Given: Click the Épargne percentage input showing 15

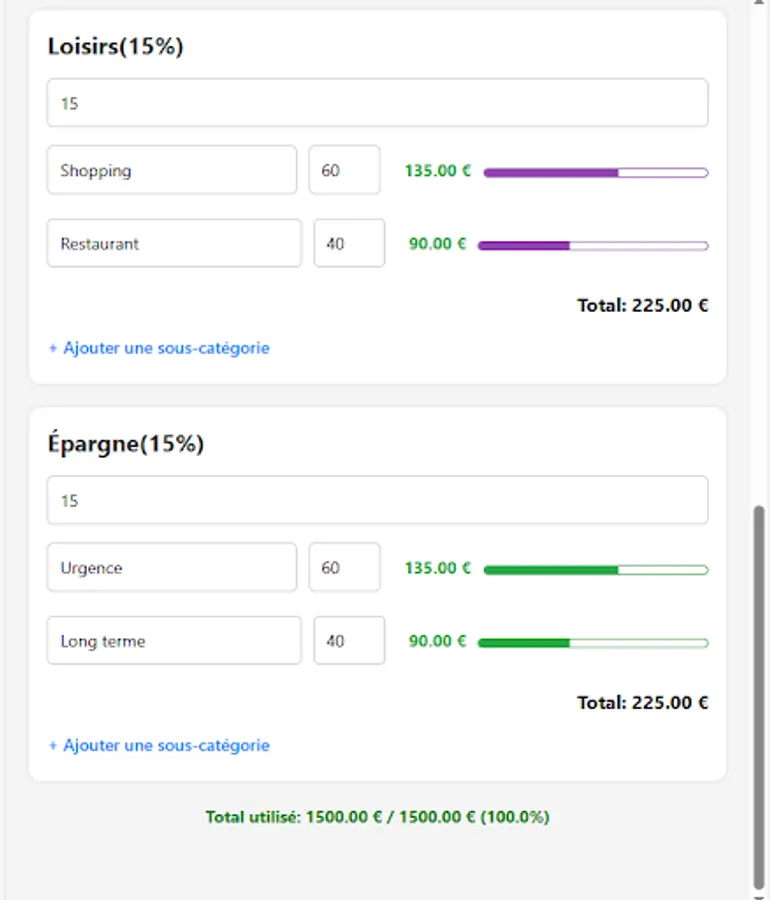Looking at the screenshot, I should coord(377,499).
